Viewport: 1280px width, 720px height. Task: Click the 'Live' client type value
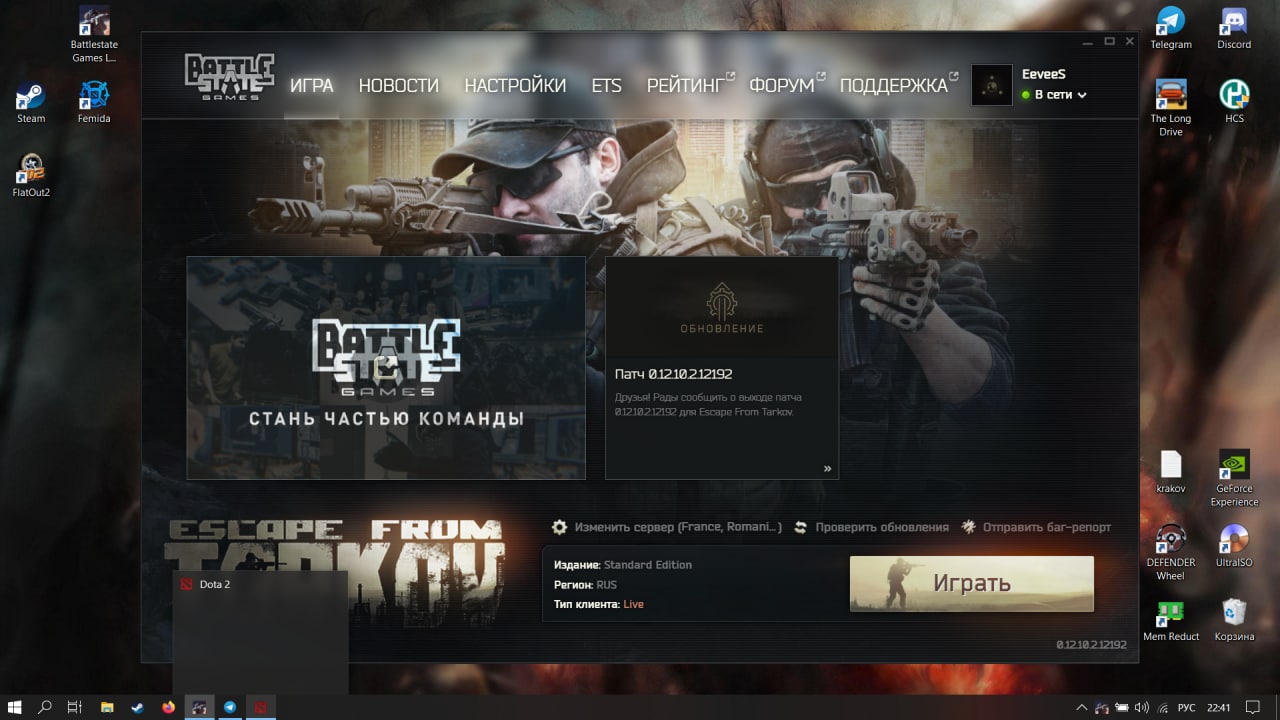click(x=633, y=604)
